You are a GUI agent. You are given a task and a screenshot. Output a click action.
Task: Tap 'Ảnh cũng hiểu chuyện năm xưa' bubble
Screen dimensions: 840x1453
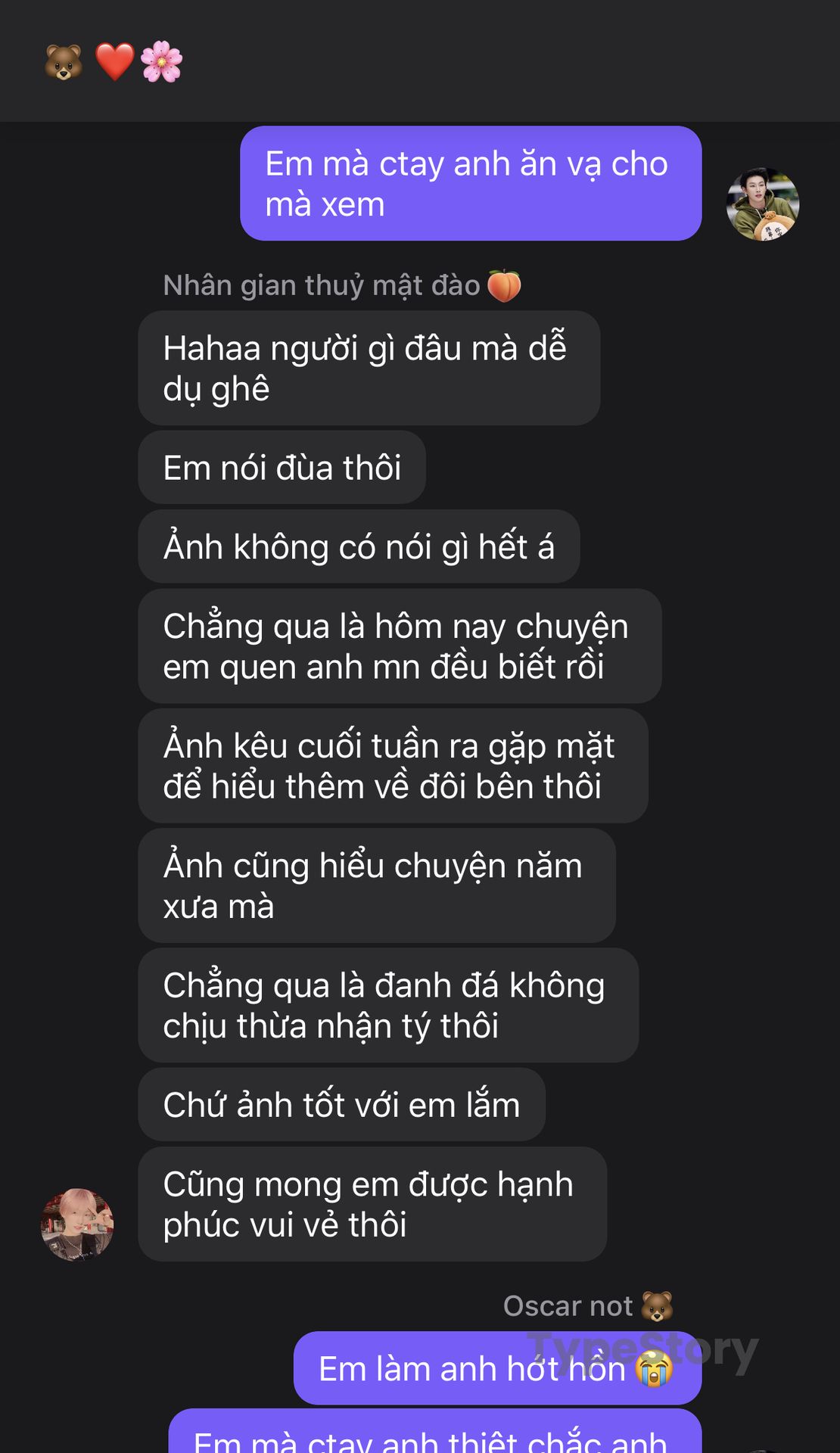tap(377, 885)
